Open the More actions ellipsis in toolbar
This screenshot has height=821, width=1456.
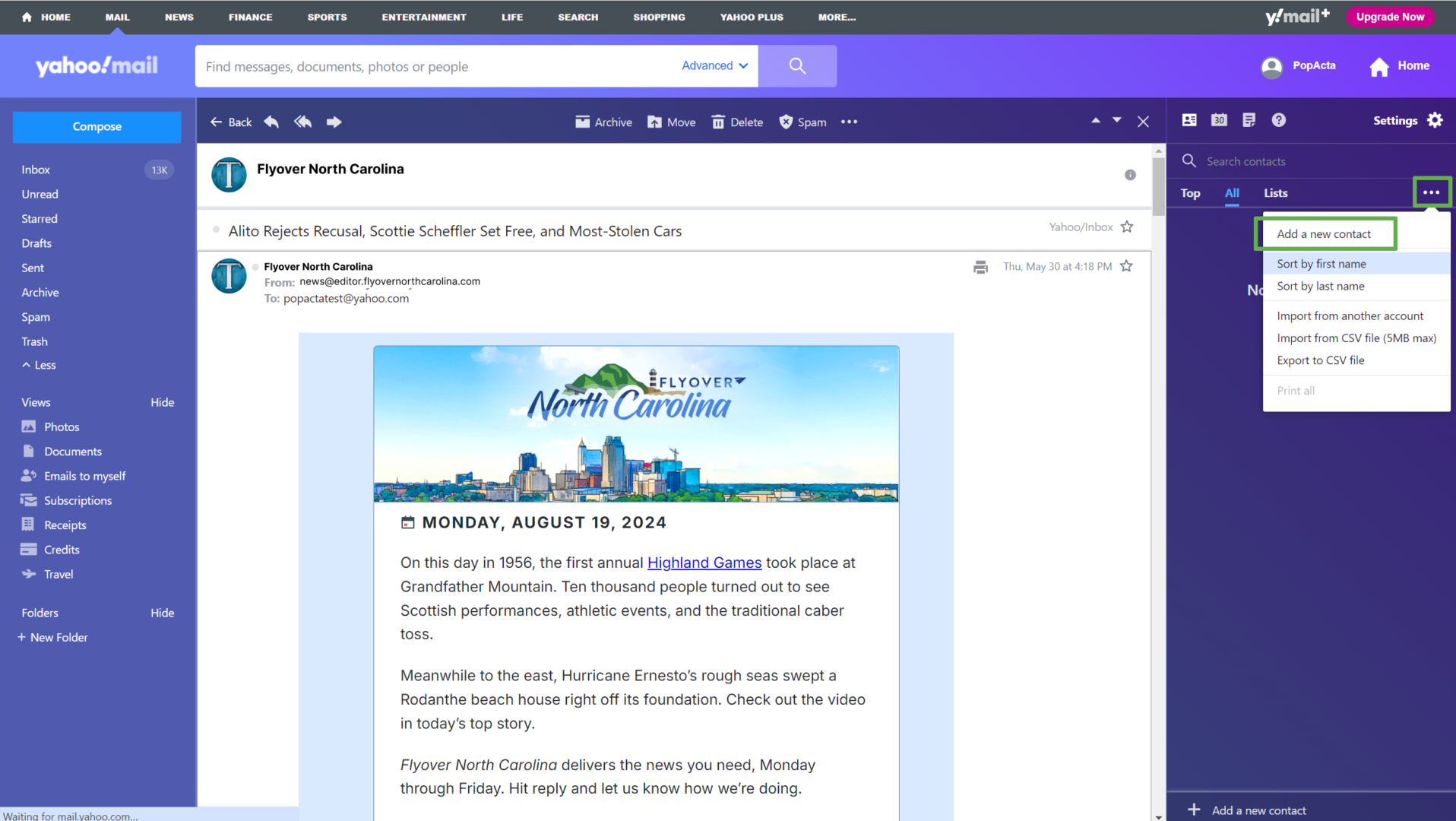(x=849, y=122)
